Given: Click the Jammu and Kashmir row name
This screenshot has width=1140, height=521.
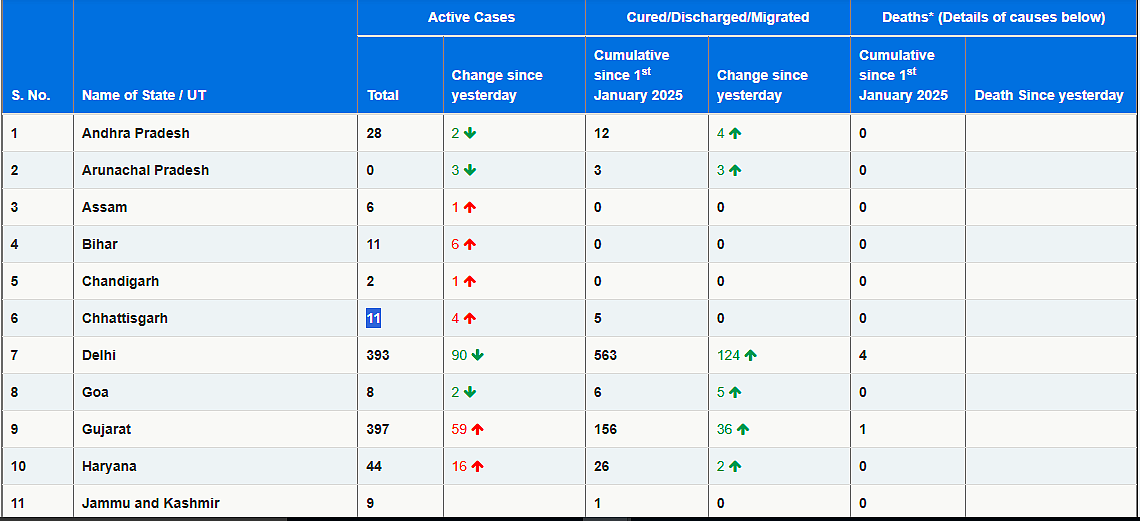Looking at the screenshot, I should [150, 503].
